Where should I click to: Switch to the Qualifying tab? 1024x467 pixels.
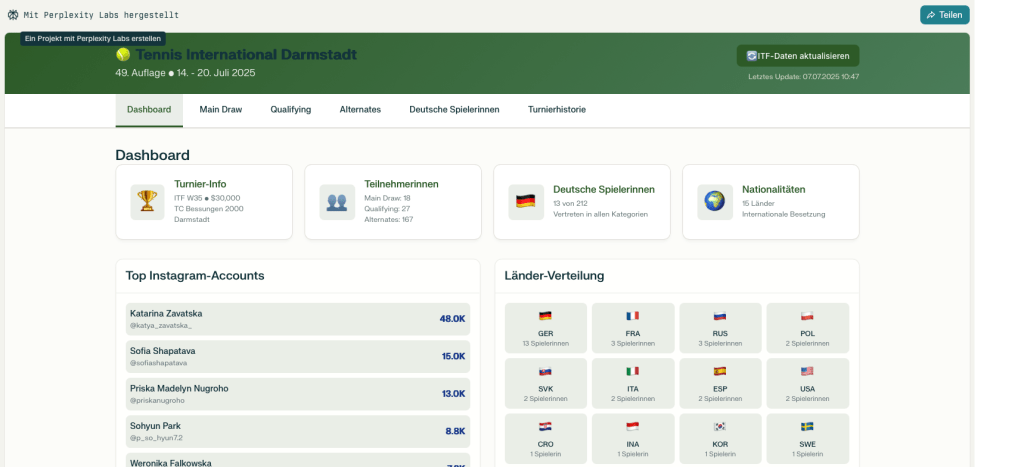tap(290, 109)
